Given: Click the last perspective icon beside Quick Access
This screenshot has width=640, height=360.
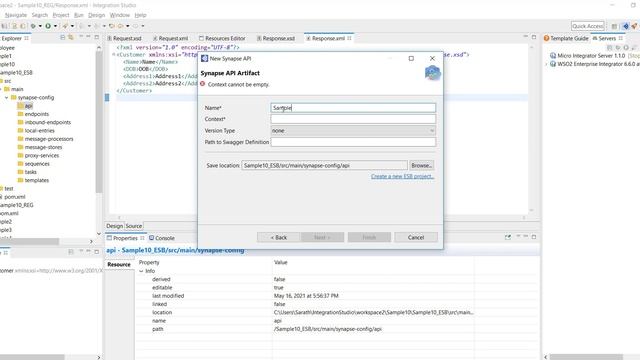Looking at the screenshot, I should (634, 26).
